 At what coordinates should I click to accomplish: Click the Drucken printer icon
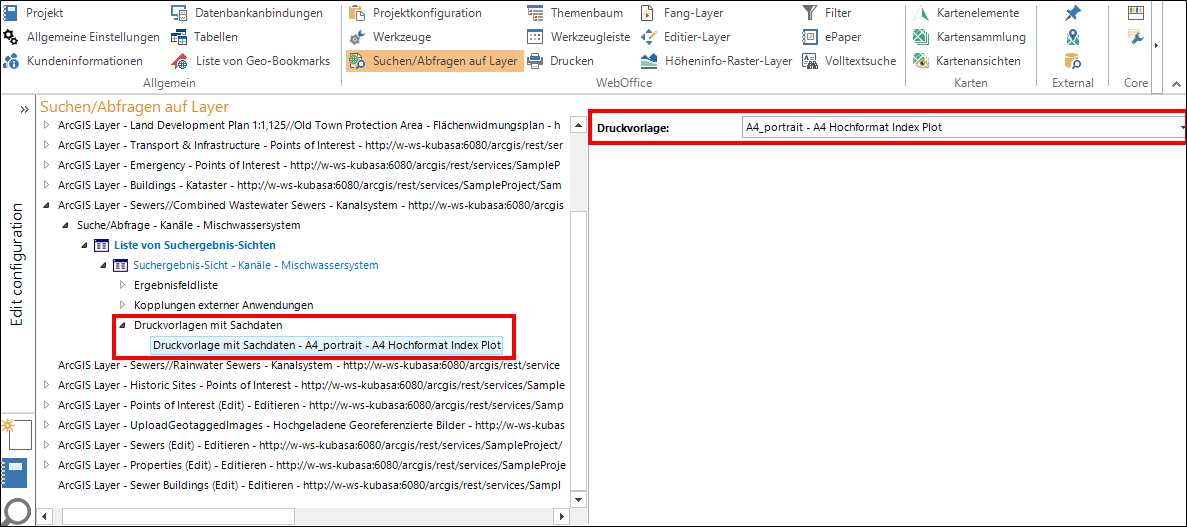(x=535, y=61)
